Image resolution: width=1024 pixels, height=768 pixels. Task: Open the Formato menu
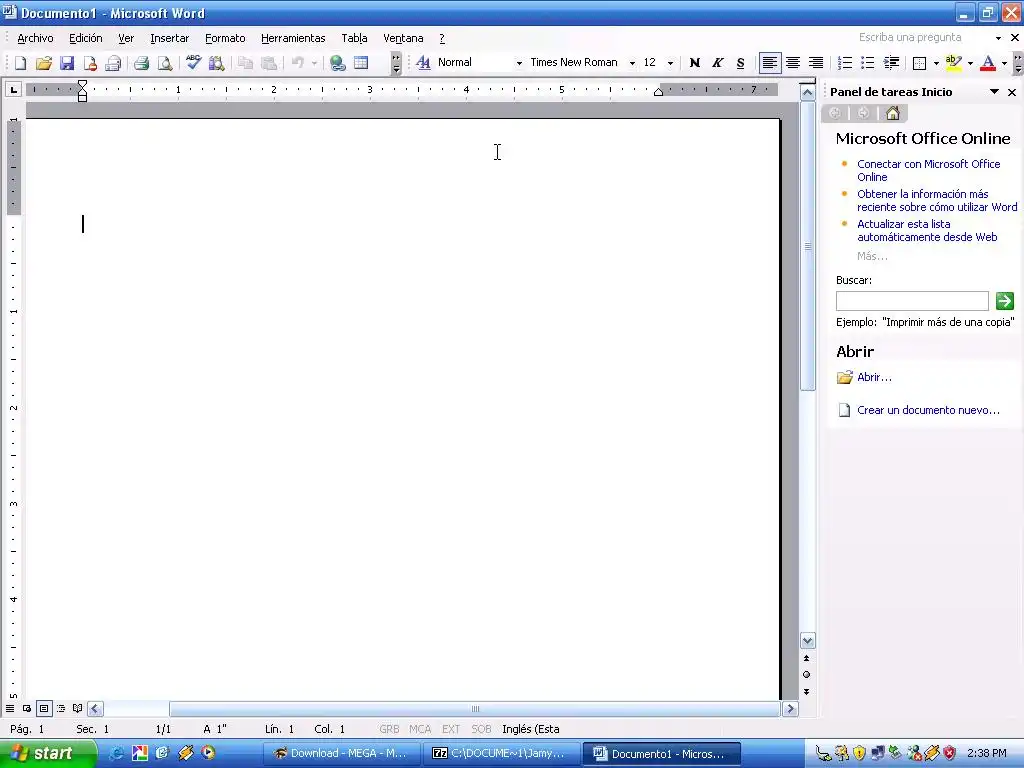[225, 39]
